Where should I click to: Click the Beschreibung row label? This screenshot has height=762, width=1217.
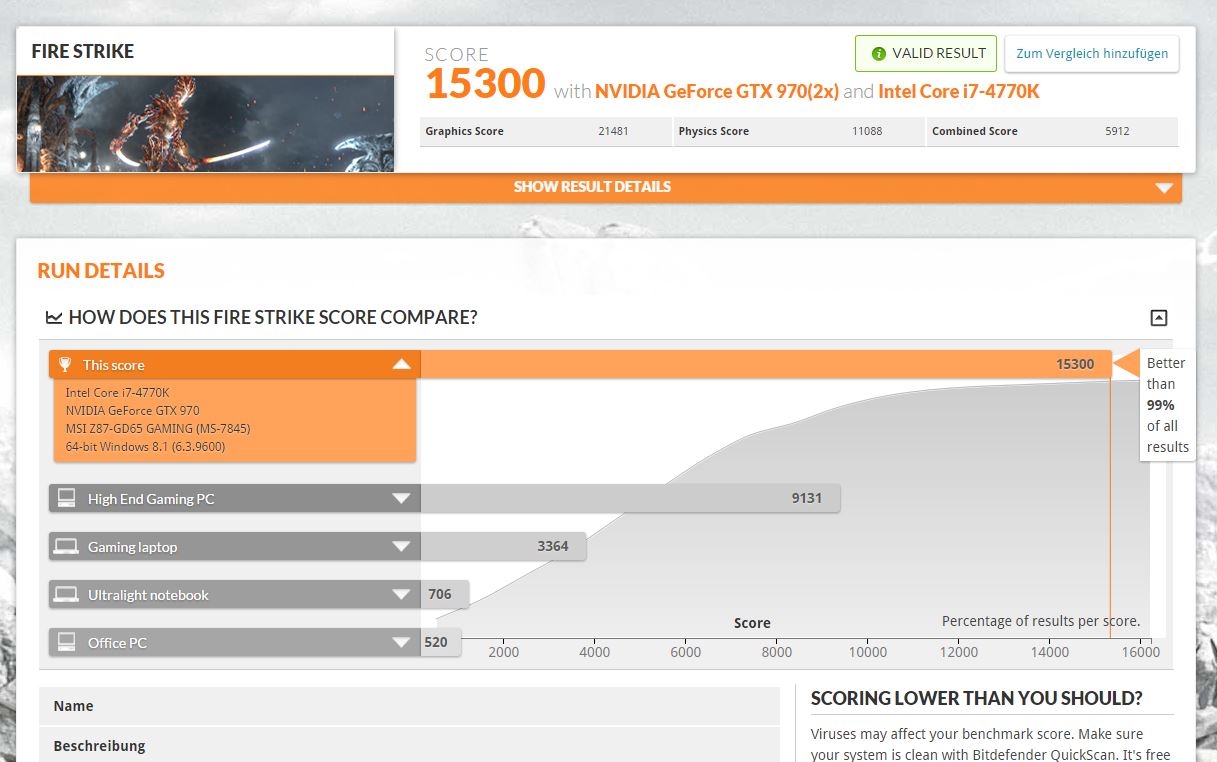pos(99,746)
